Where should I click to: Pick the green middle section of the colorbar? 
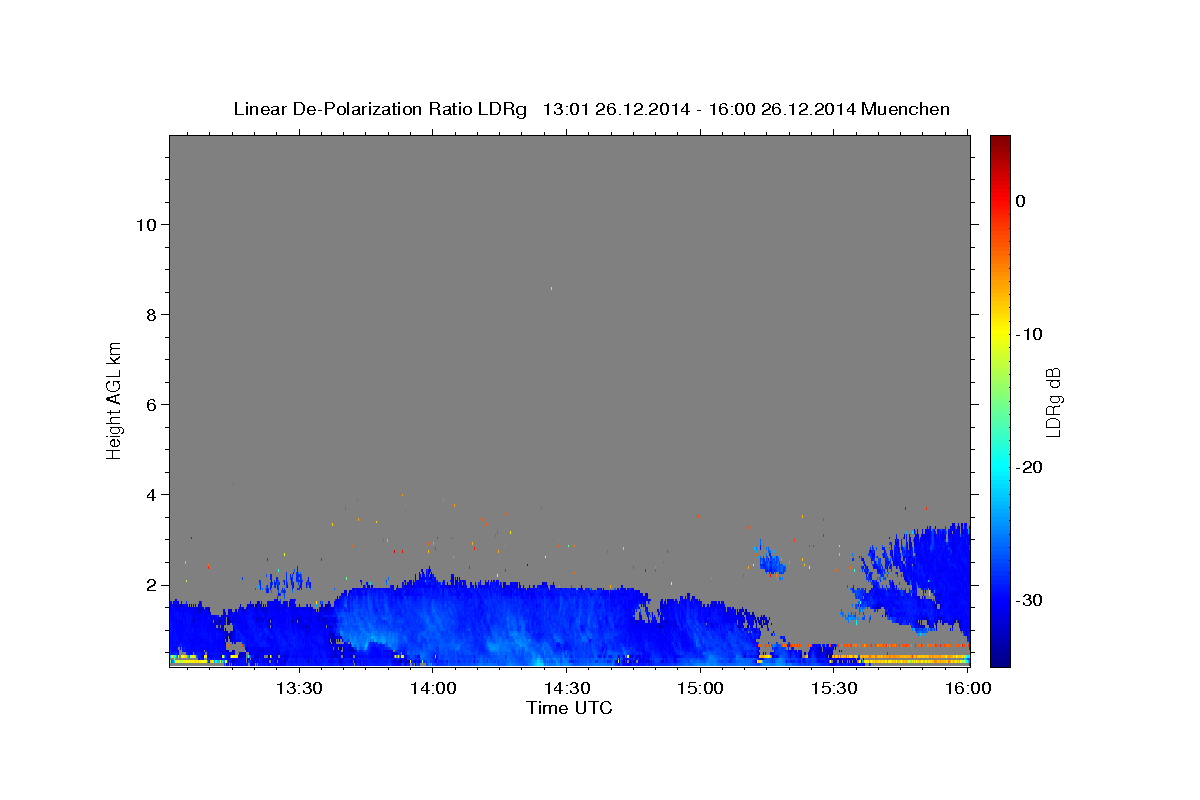(1000, 400)
